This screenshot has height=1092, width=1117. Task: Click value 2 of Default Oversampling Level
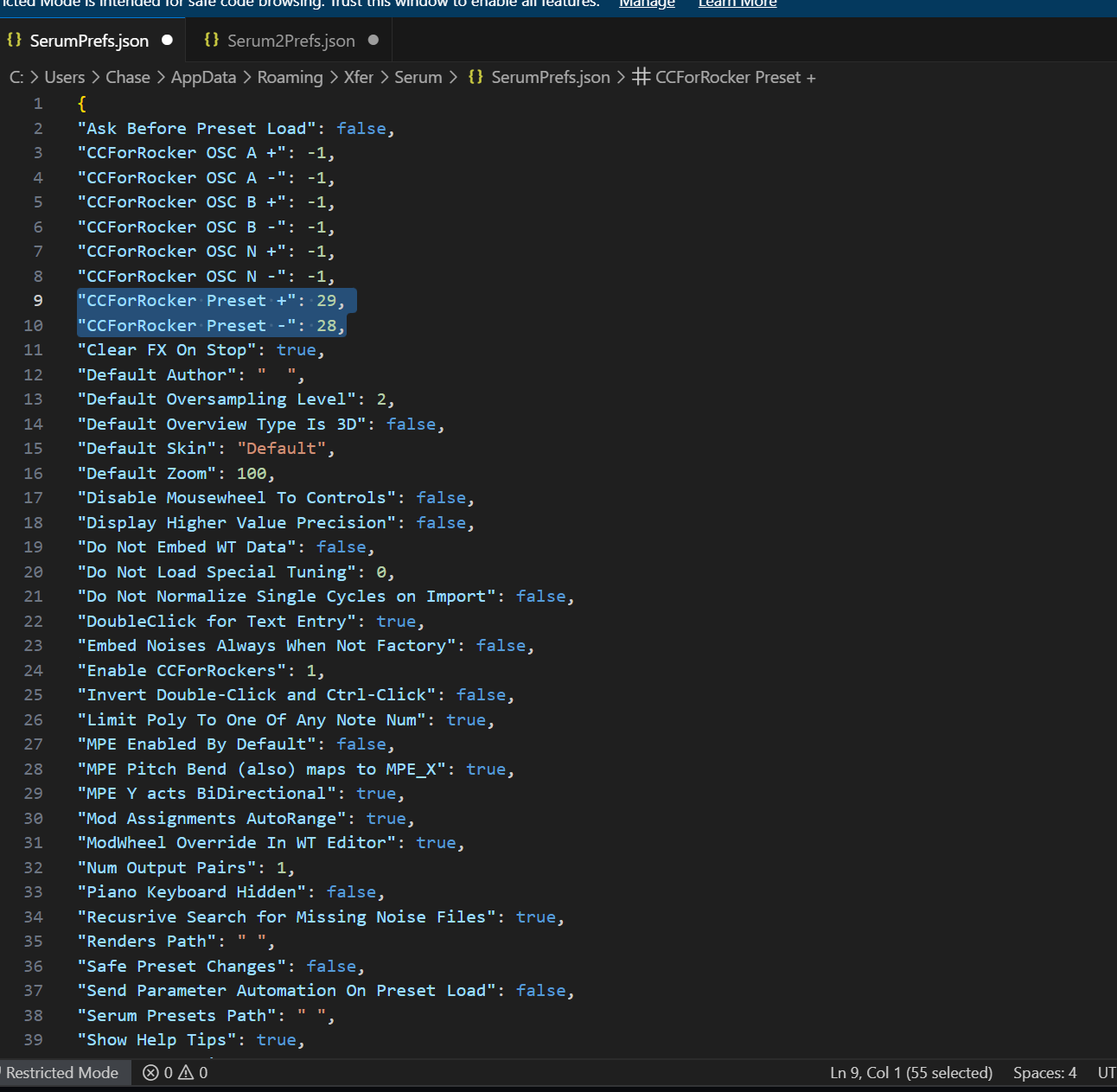tap(381, 399)
